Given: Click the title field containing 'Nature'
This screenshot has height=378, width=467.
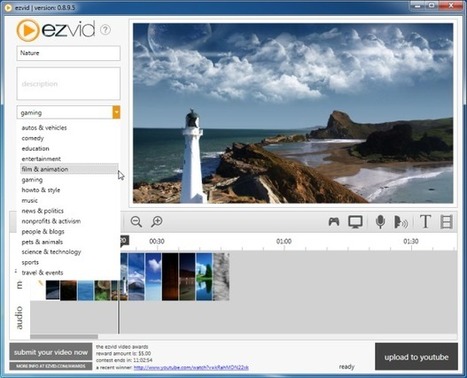Looking at the screenshot, I should 68,53.
